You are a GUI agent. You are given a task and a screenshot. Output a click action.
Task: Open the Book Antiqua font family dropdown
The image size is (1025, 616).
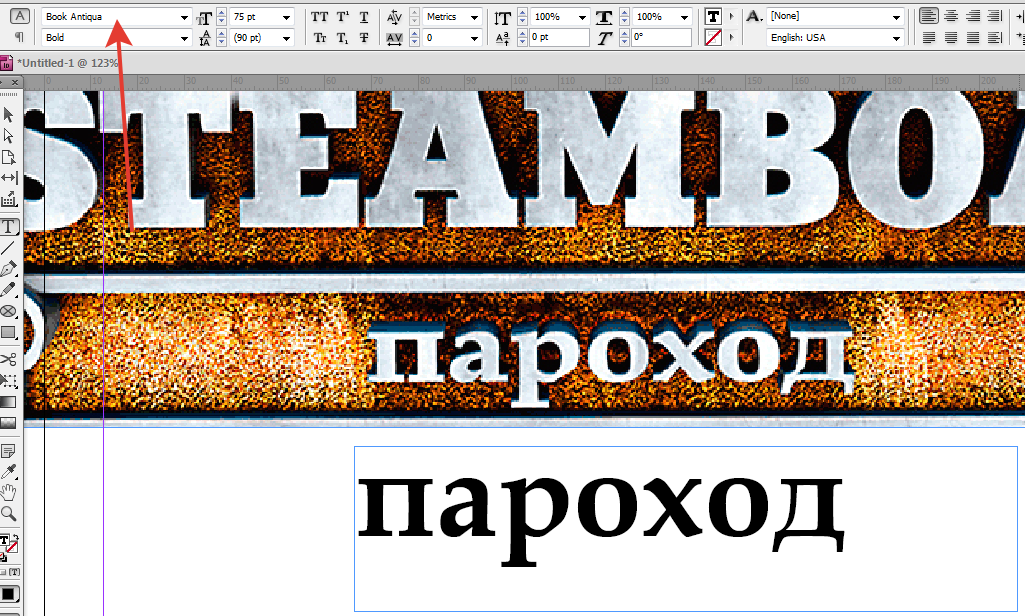[x=184, y=18]
